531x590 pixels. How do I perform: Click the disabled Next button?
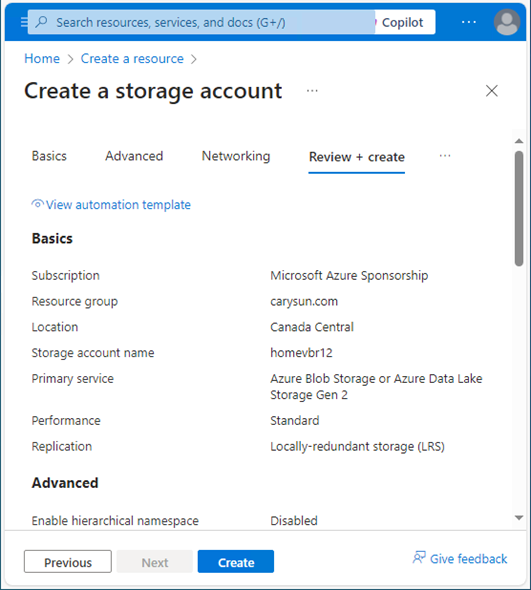[x=155, y=562]
